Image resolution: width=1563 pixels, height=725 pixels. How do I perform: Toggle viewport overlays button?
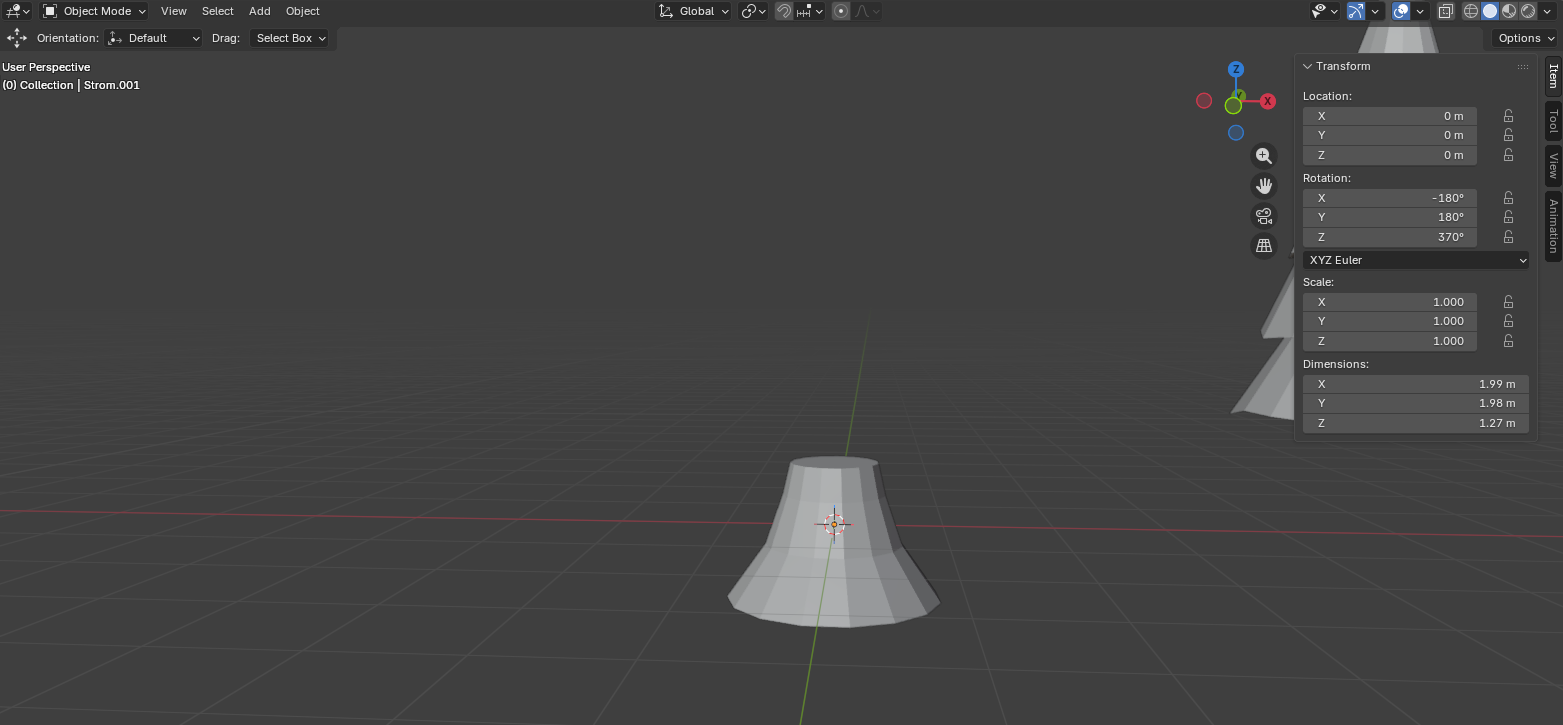(1401, 11)
